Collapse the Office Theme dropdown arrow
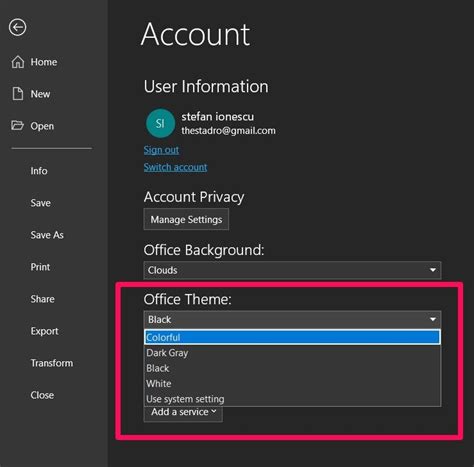Viewport: 474px width, 467px height. 433,319
